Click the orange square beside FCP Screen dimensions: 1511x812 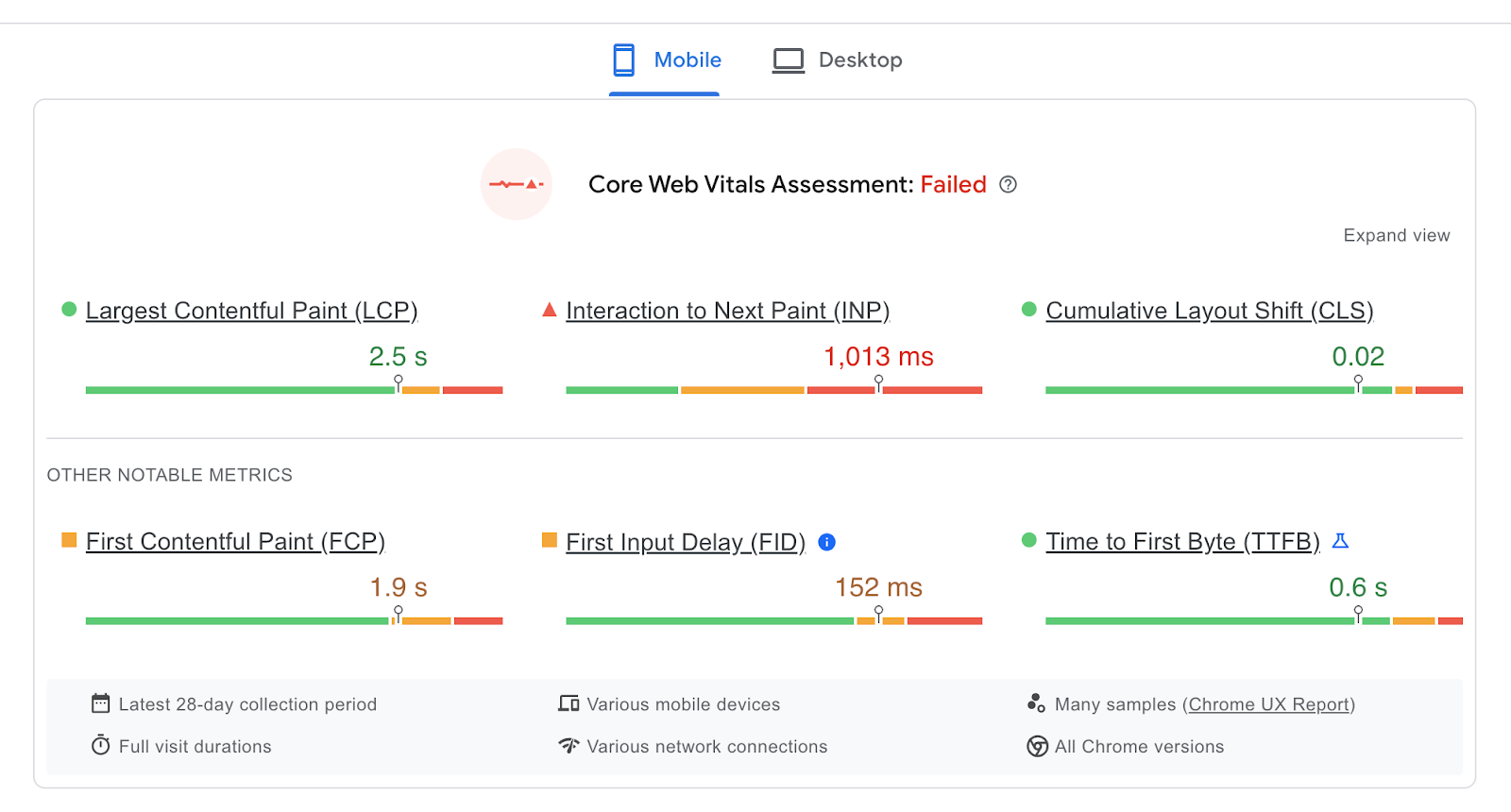69,540
